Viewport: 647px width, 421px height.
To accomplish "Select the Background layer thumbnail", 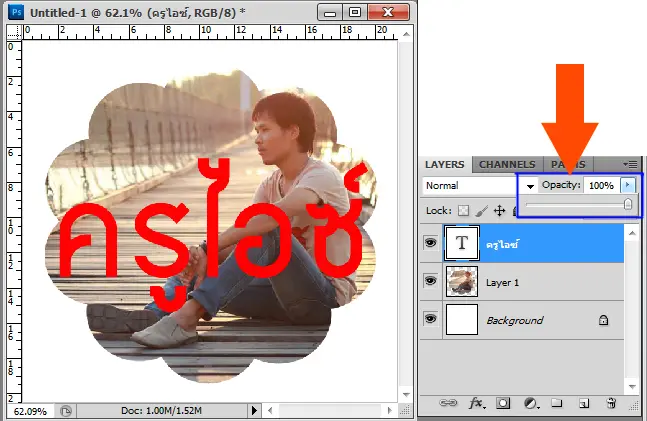I will click(x=462, y=319).
